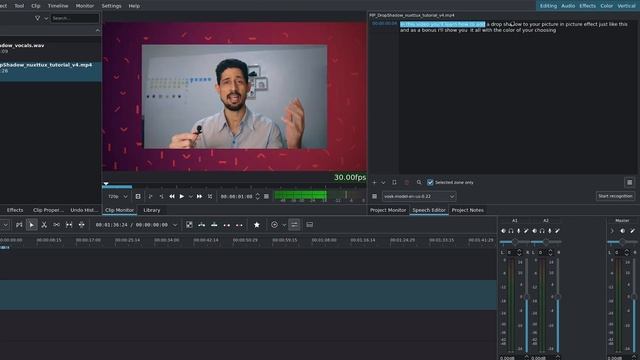The width and height of the screenshot is (640, 360).
Task: Click the Start recognition button
Action: coord(615,196)
